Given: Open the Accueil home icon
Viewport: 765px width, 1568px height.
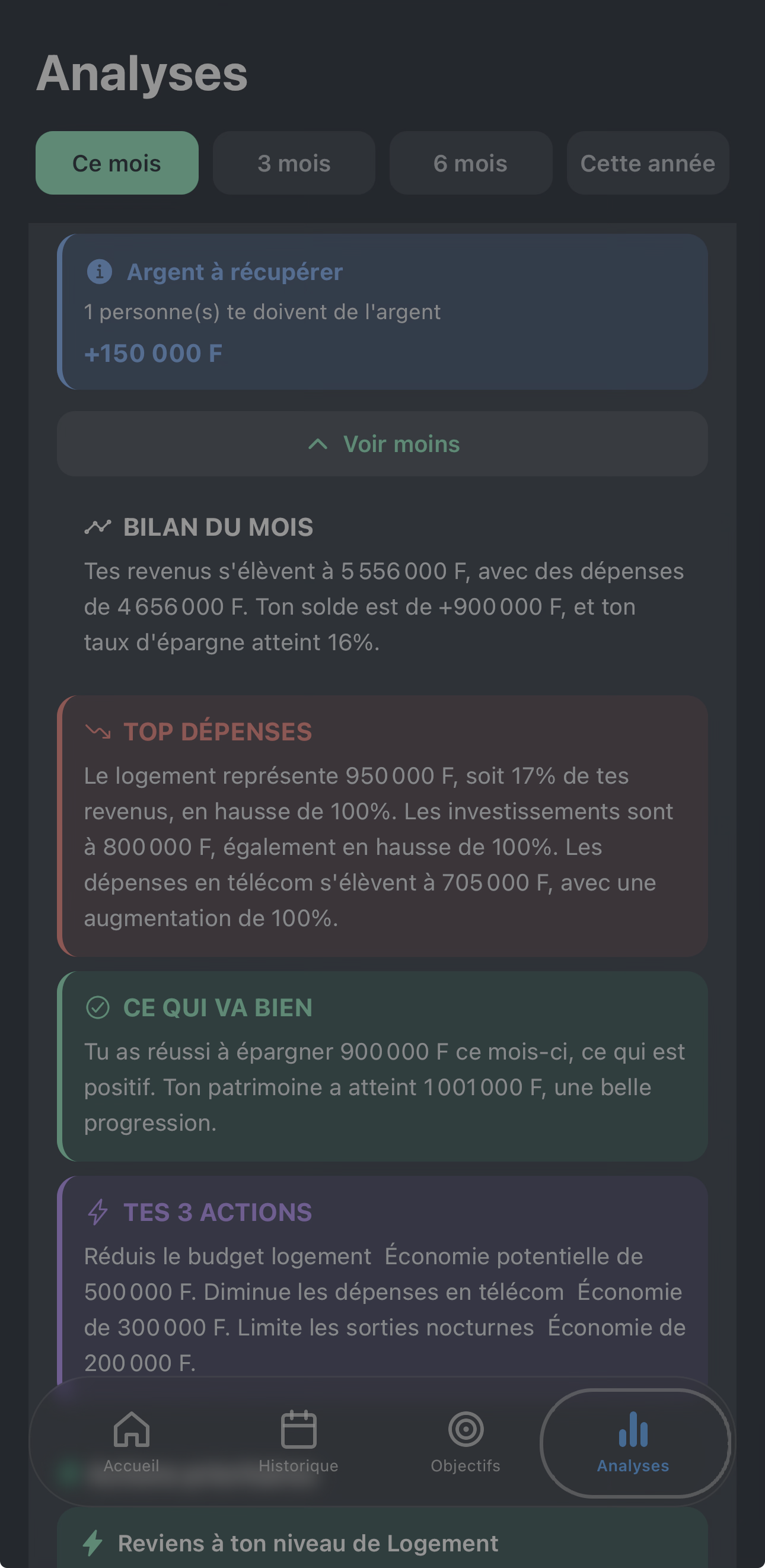Looking at the screenshot, I should (132, 1429).
